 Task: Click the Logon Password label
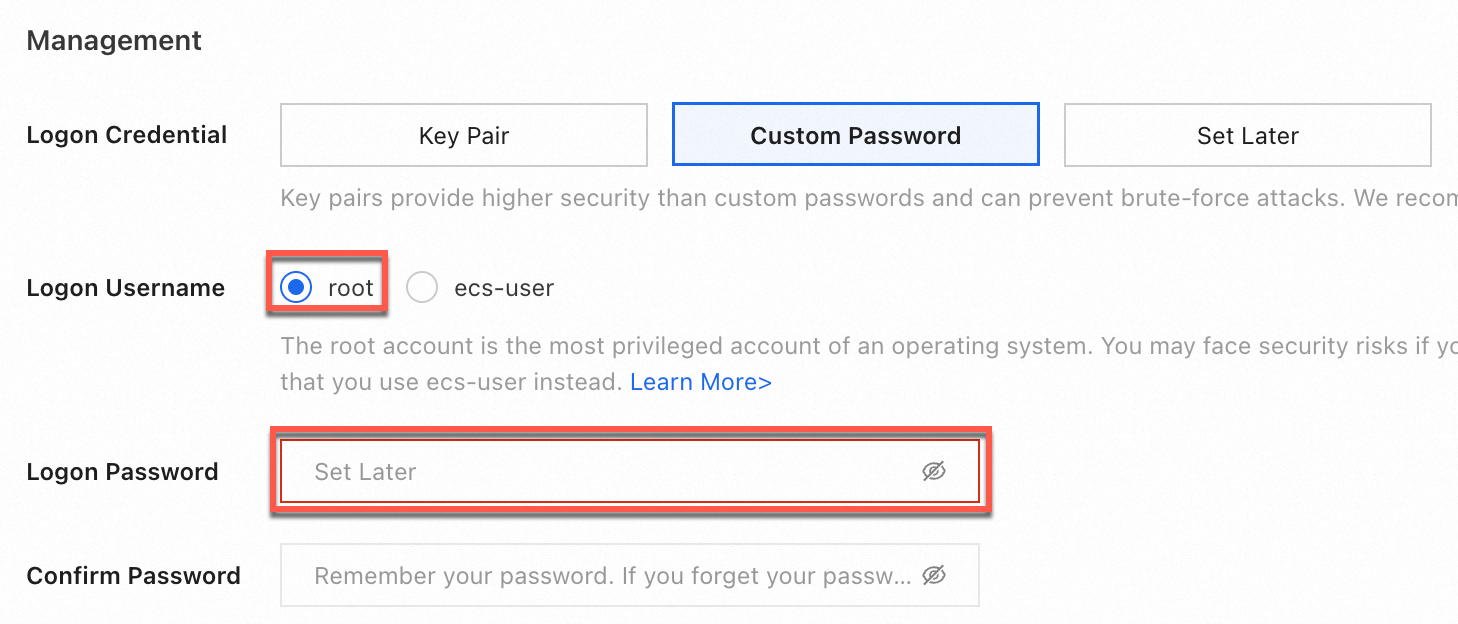[x=122, y=472]
